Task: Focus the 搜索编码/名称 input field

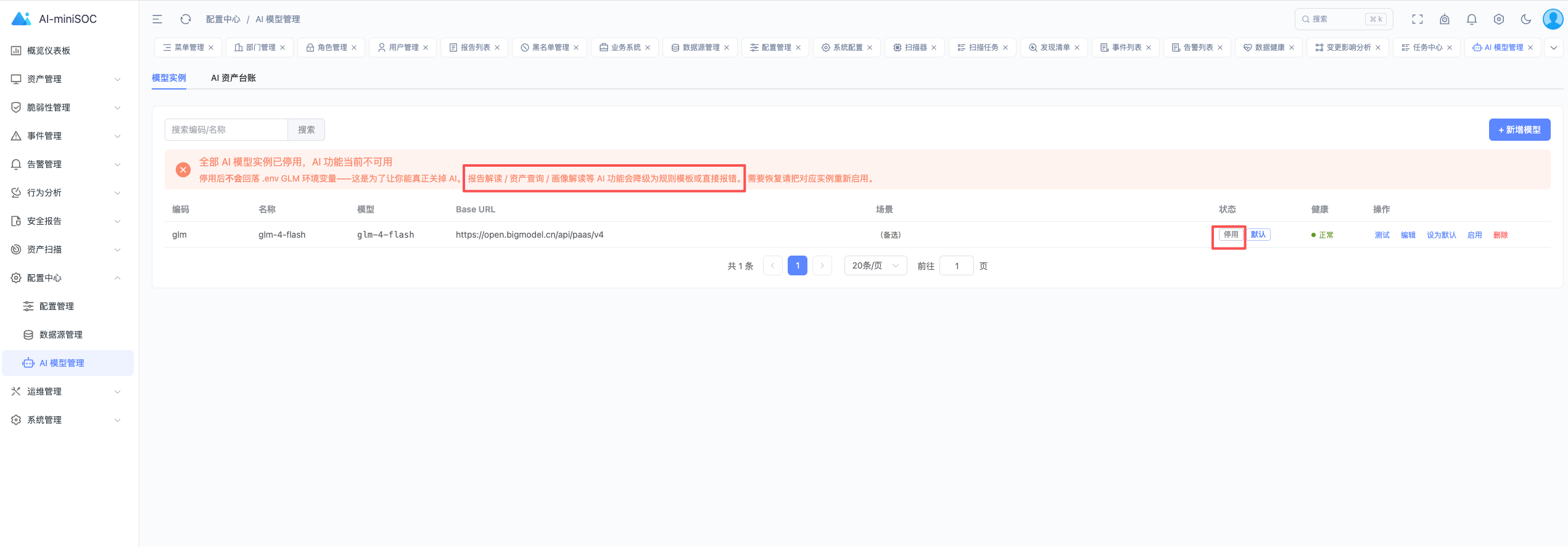Action: click(x=226, y=130)
